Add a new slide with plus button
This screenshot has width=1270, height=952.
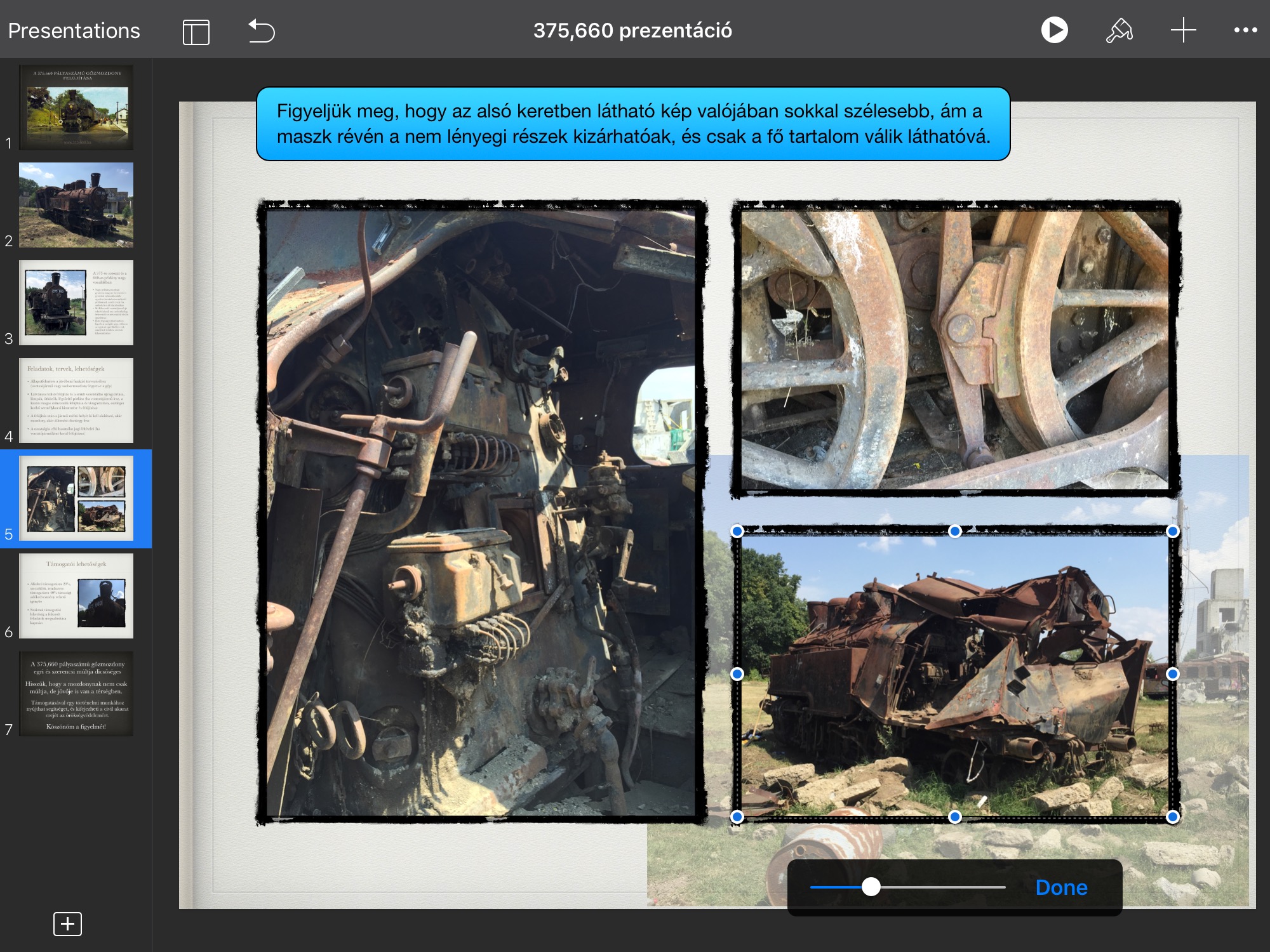(x=67, y=923)
